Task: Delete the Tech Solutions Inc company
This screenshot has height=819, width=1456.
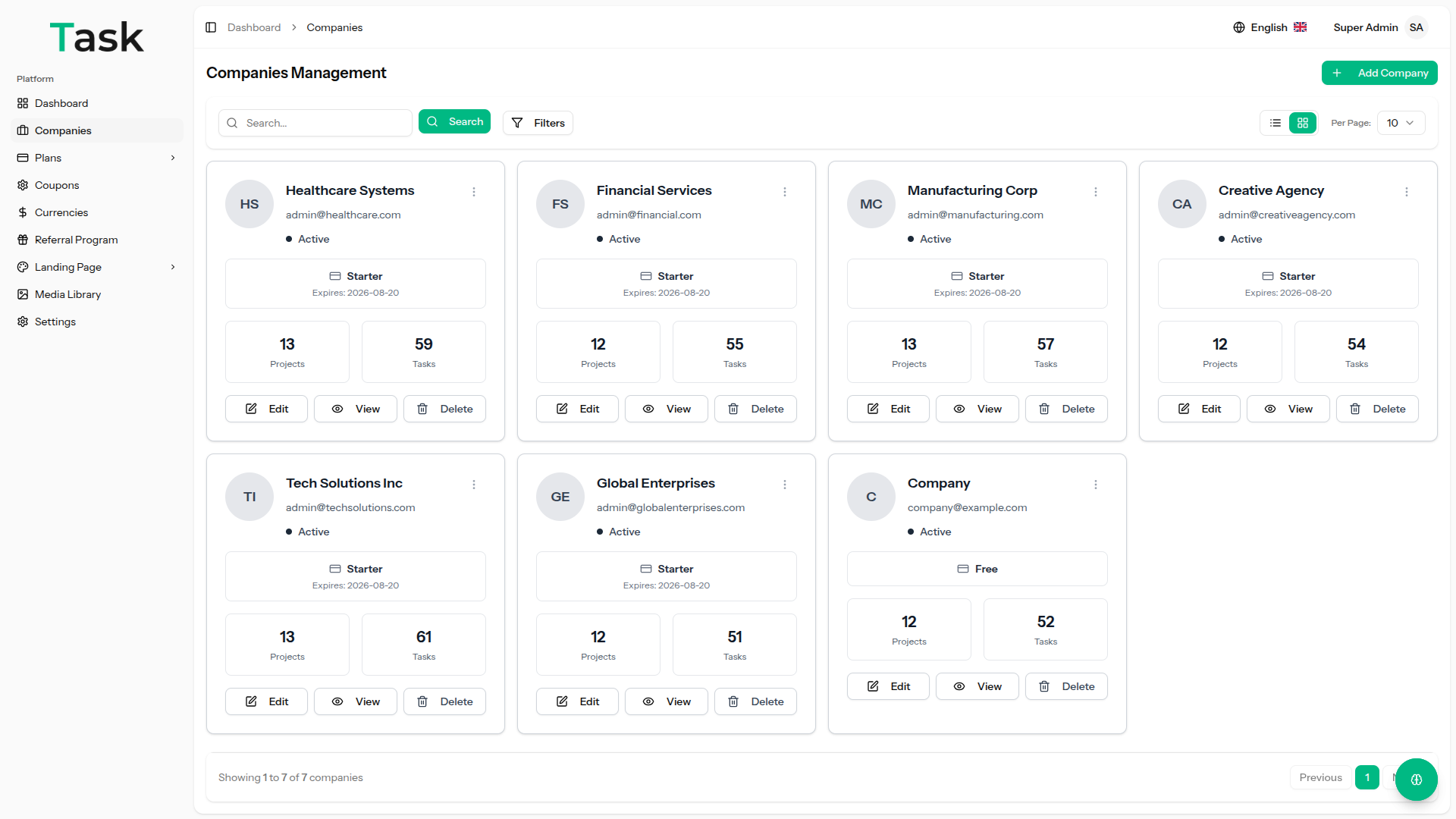Action: click(x=444, y=701)
